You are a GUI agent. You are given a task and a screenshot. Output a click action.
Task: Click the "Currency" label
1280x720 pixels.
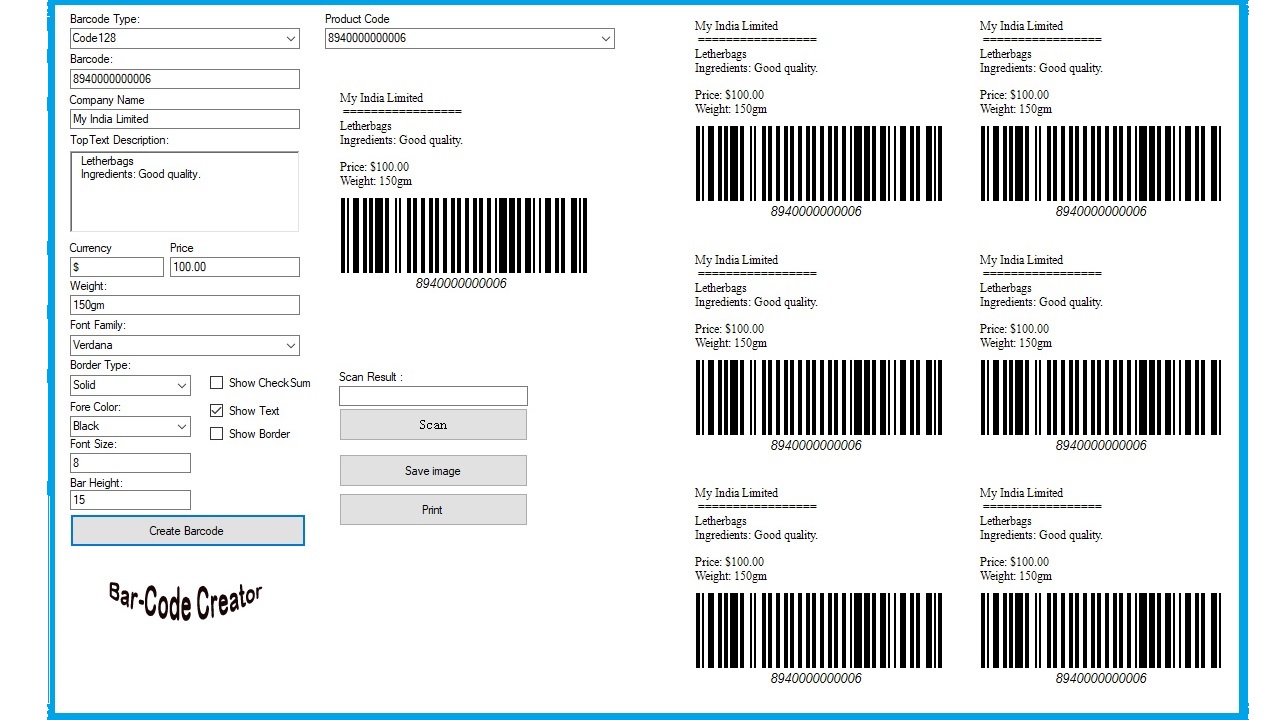click(x=91, y=248)
